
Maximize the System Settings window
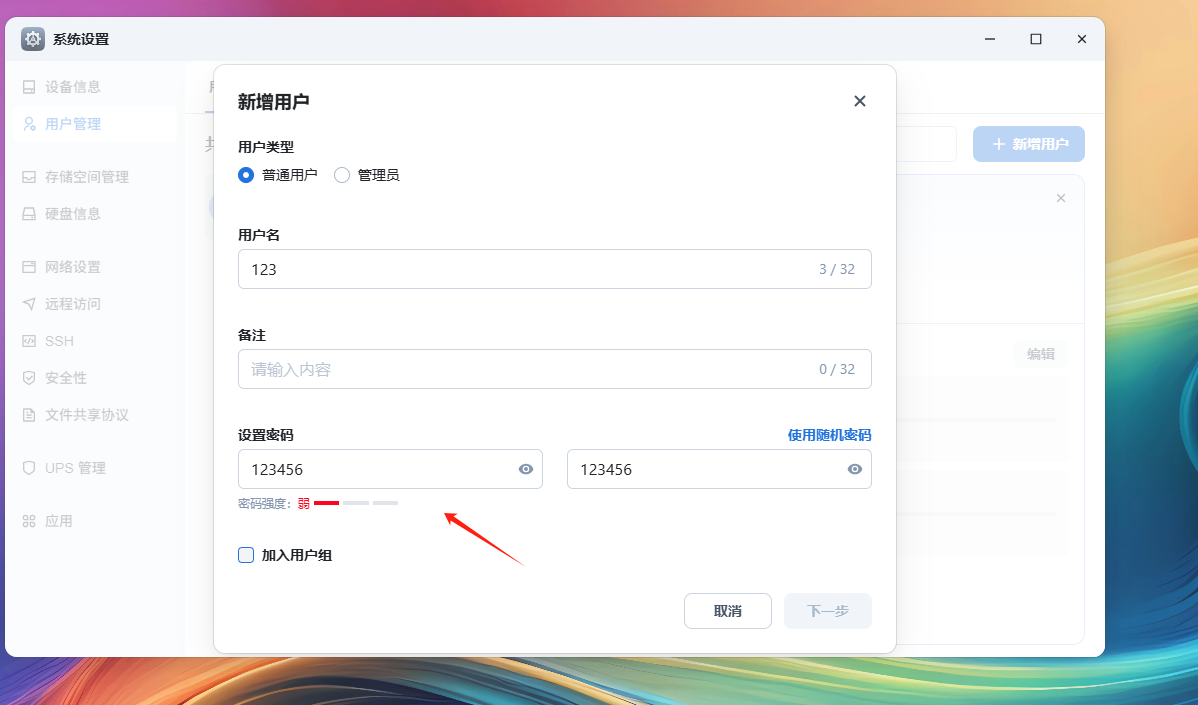pyautogui.click(x=1036, y=39)
